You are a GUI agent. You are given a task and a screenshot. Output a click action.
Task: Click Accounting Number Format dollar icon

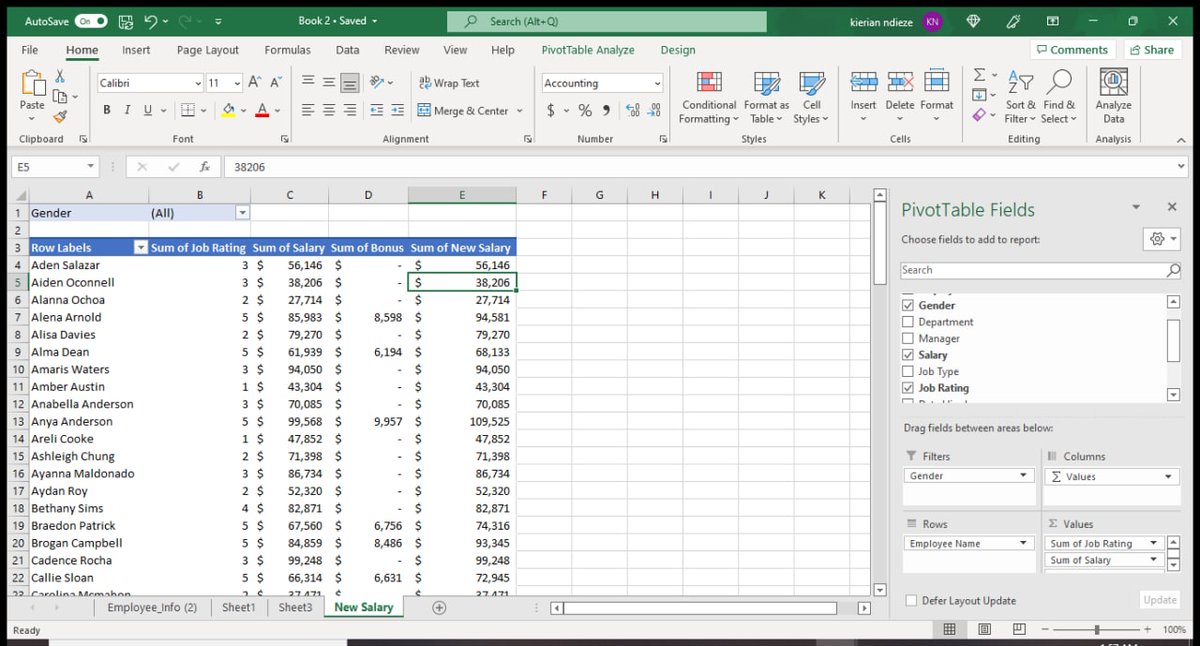pos(551,111)
